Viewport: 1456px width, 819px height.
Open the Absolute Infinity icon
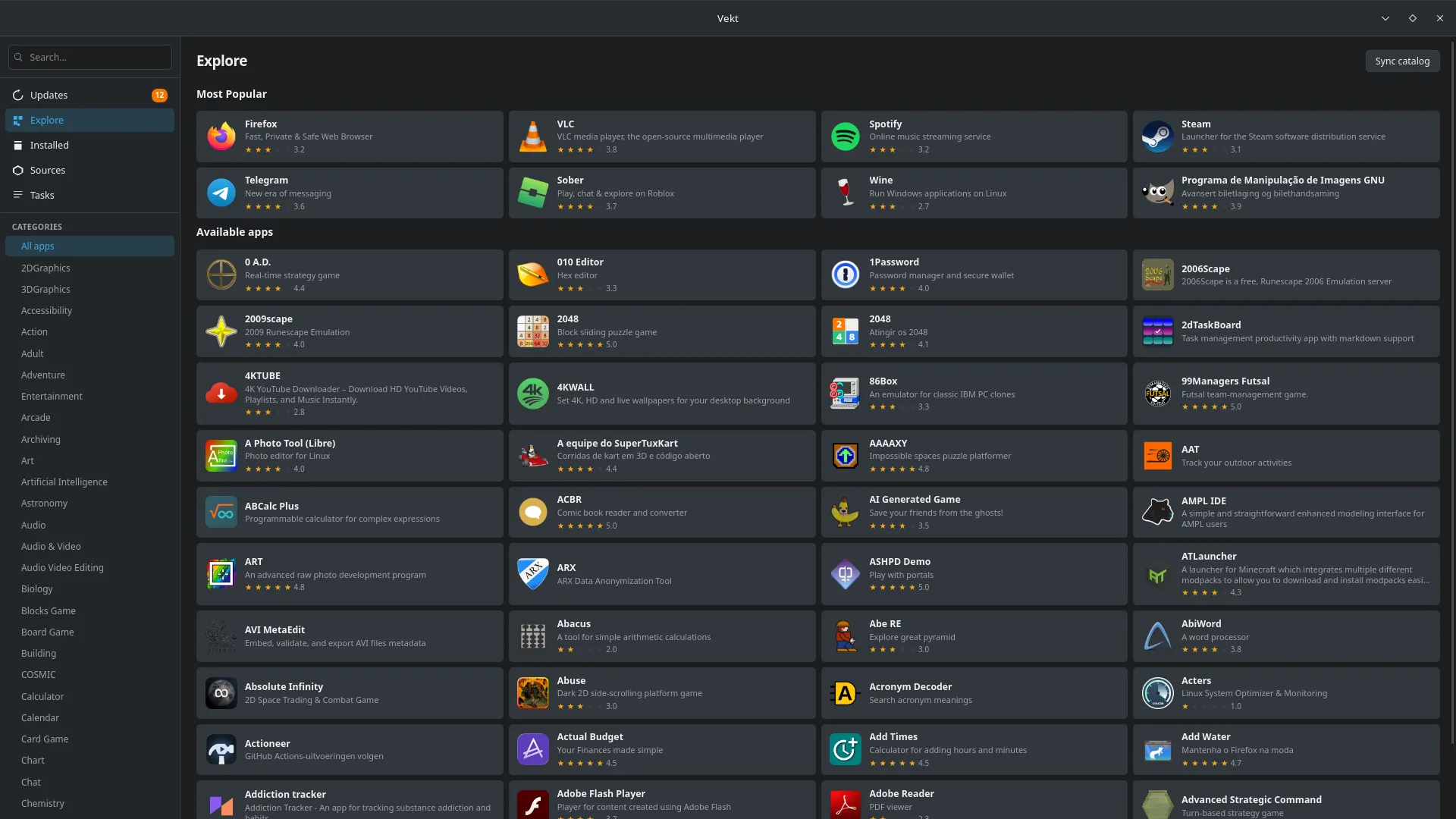point(221,693)
